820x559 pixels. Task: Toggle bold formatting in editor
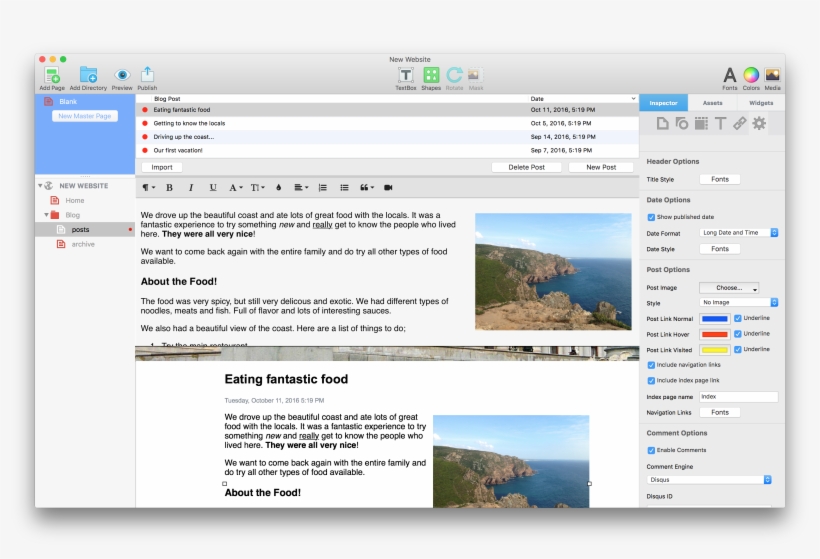pos(169,188)
